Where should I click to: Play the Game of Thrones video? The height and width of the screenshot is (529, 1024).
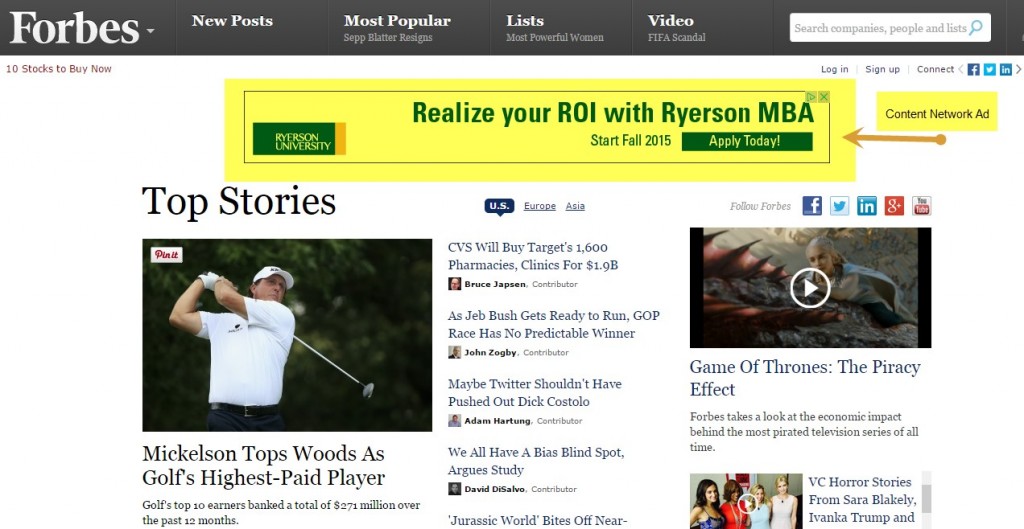click(x=810, y=288)
